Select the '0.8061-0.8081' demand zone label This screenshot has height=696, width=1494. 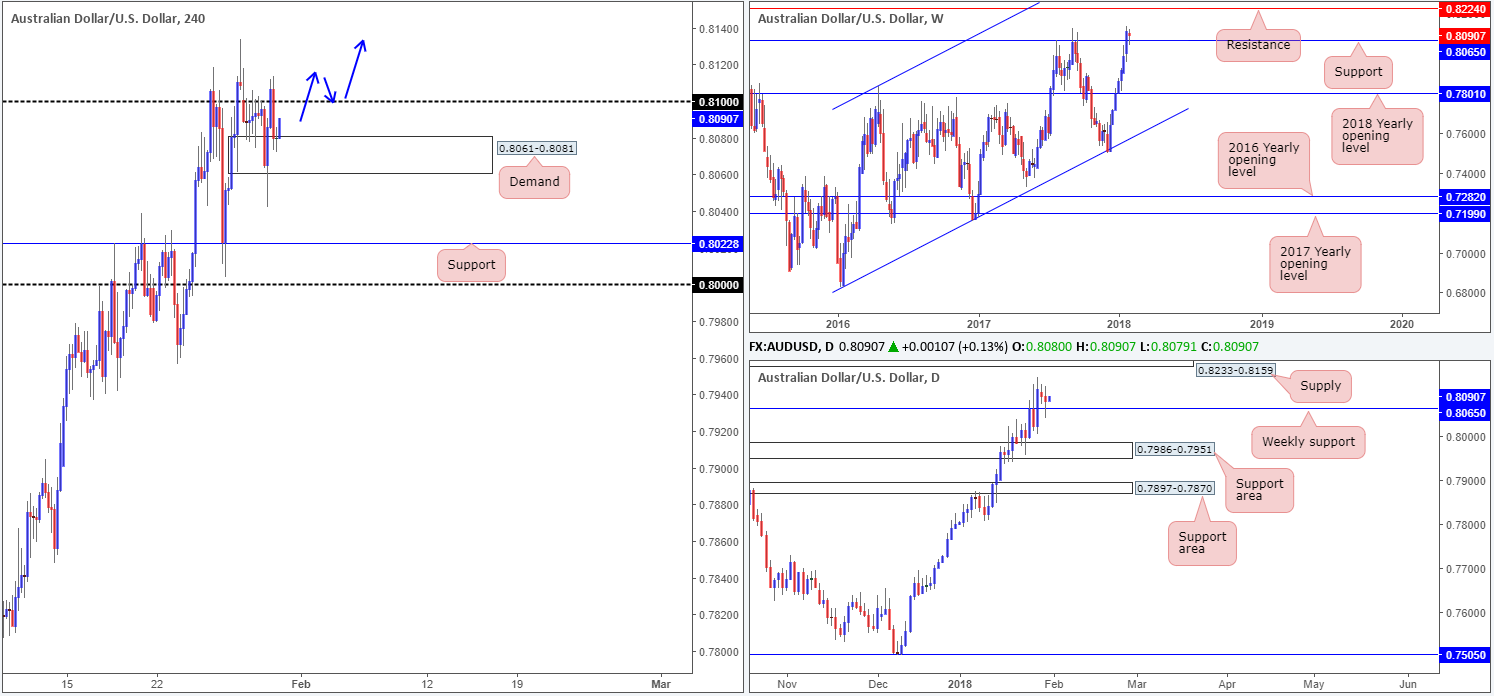coord(536,148)
